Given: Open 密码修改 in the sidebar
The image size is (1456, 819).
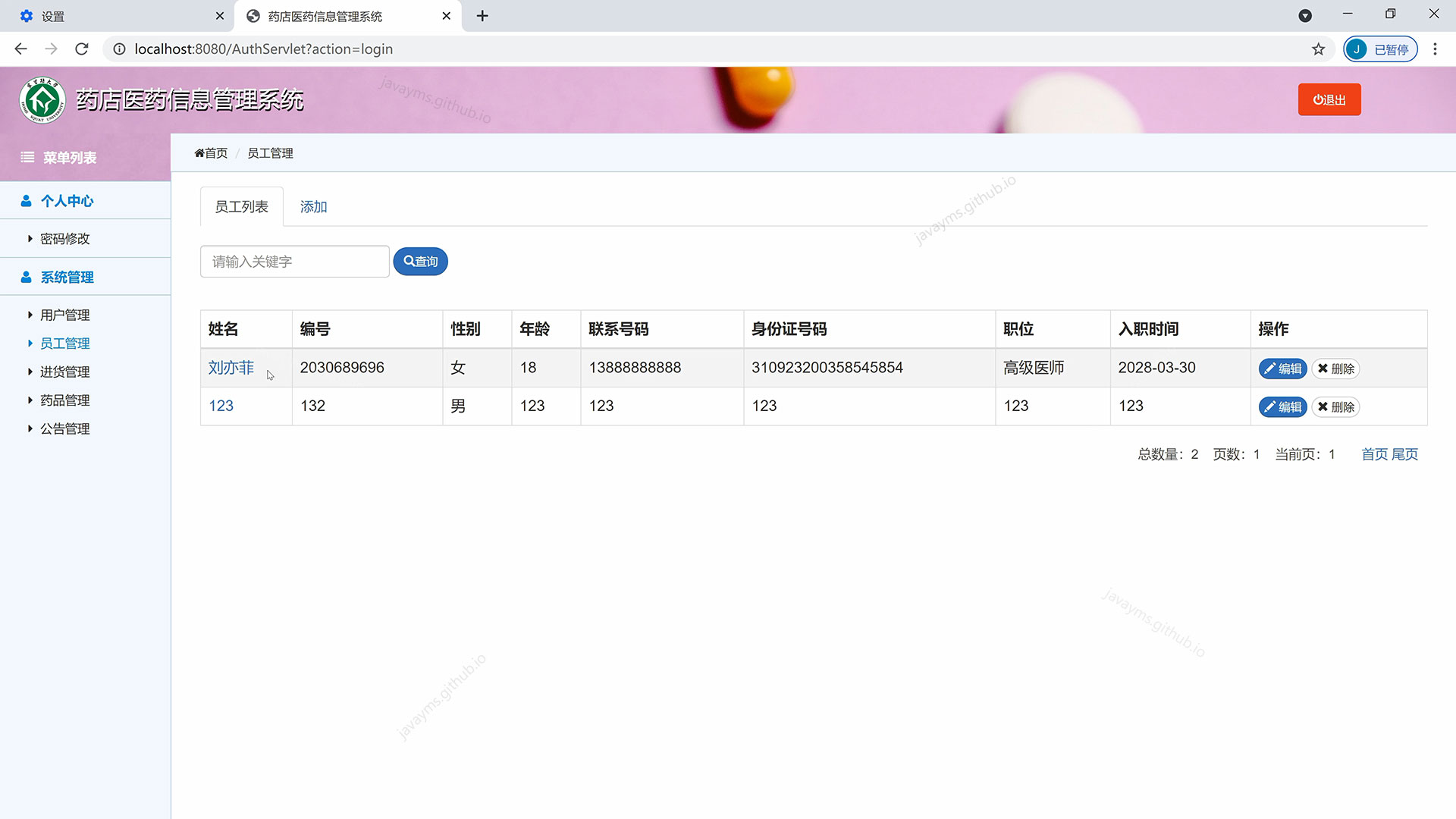Looking at the screenshot, I should tap(64, 239).
